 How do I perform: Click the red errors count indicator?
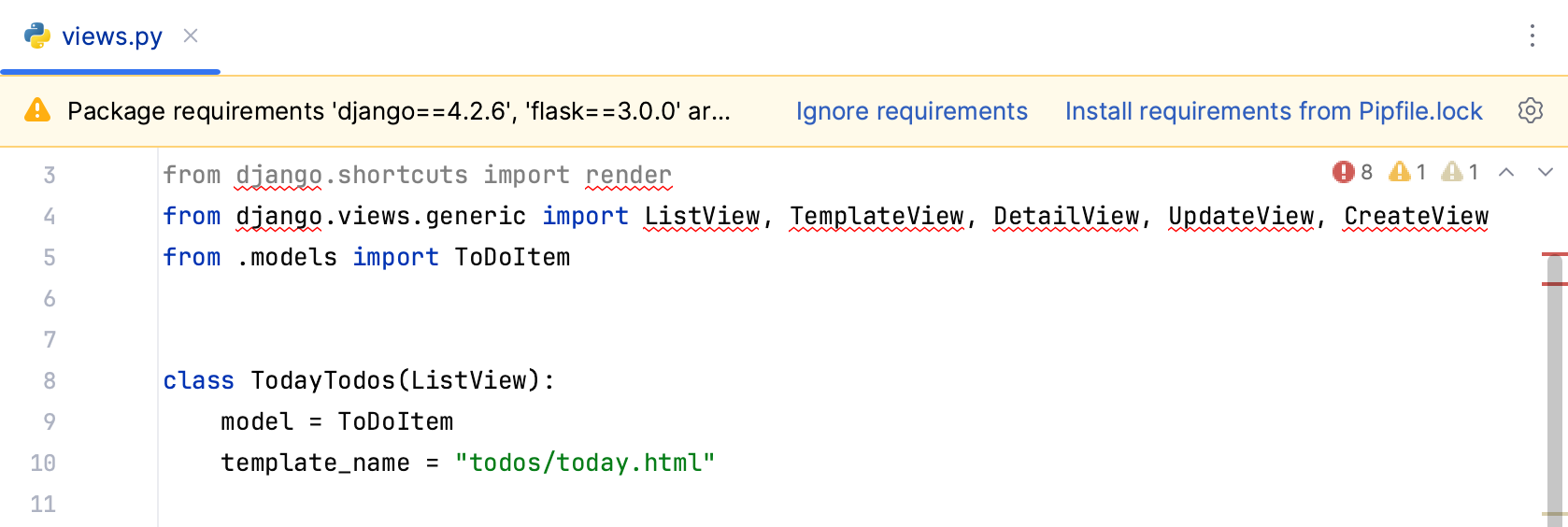point(1352,172)
